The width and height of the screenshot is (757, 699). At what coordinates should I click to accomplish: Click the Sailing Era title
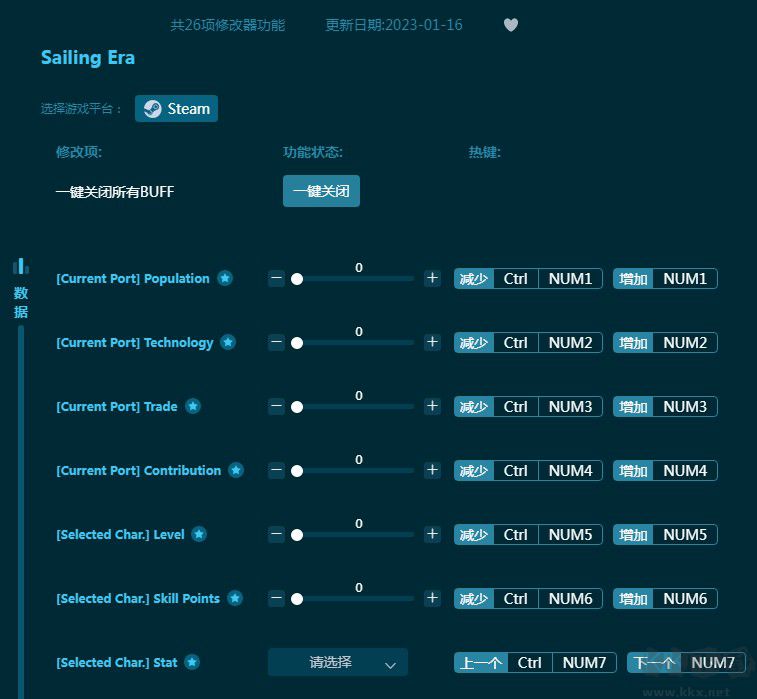tap(88, 58)
